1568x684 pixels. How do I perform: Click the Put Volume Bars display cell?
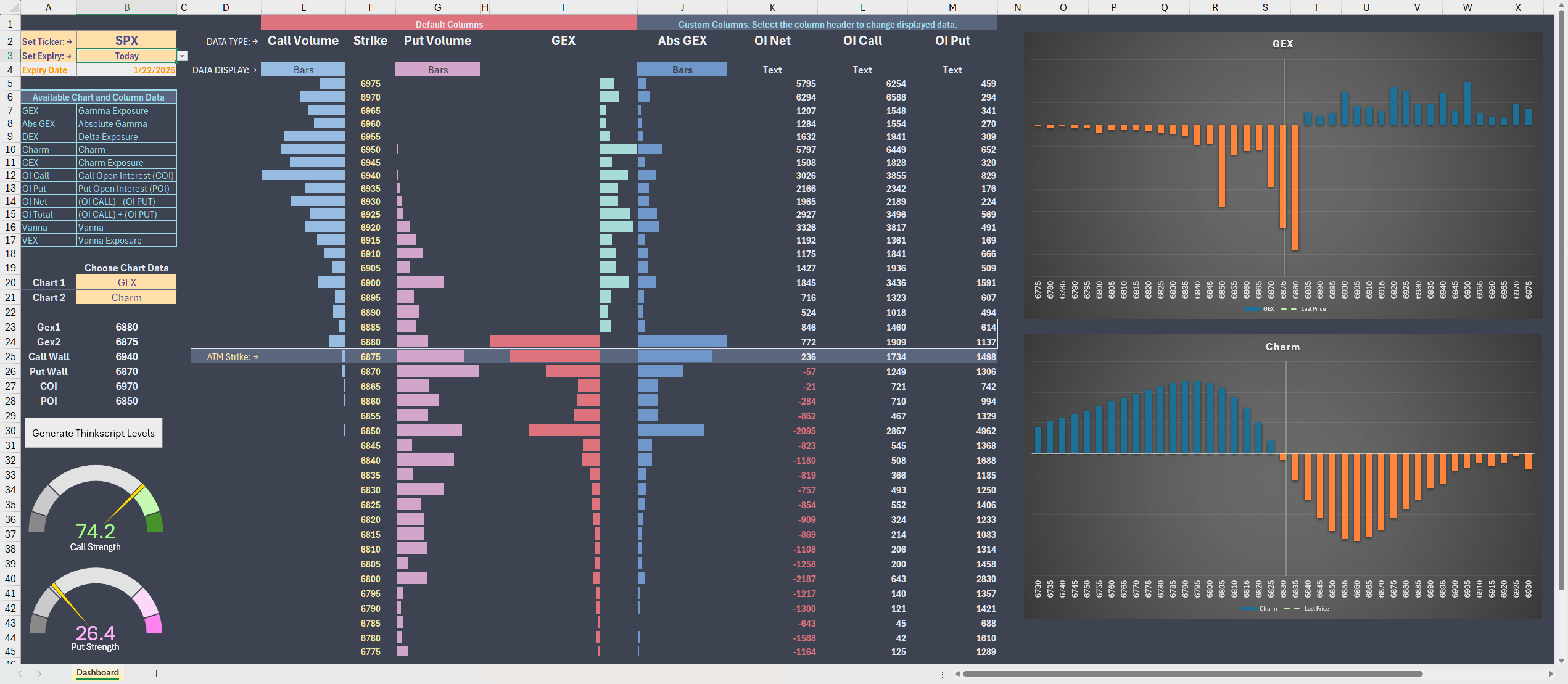tap(437, 70)
